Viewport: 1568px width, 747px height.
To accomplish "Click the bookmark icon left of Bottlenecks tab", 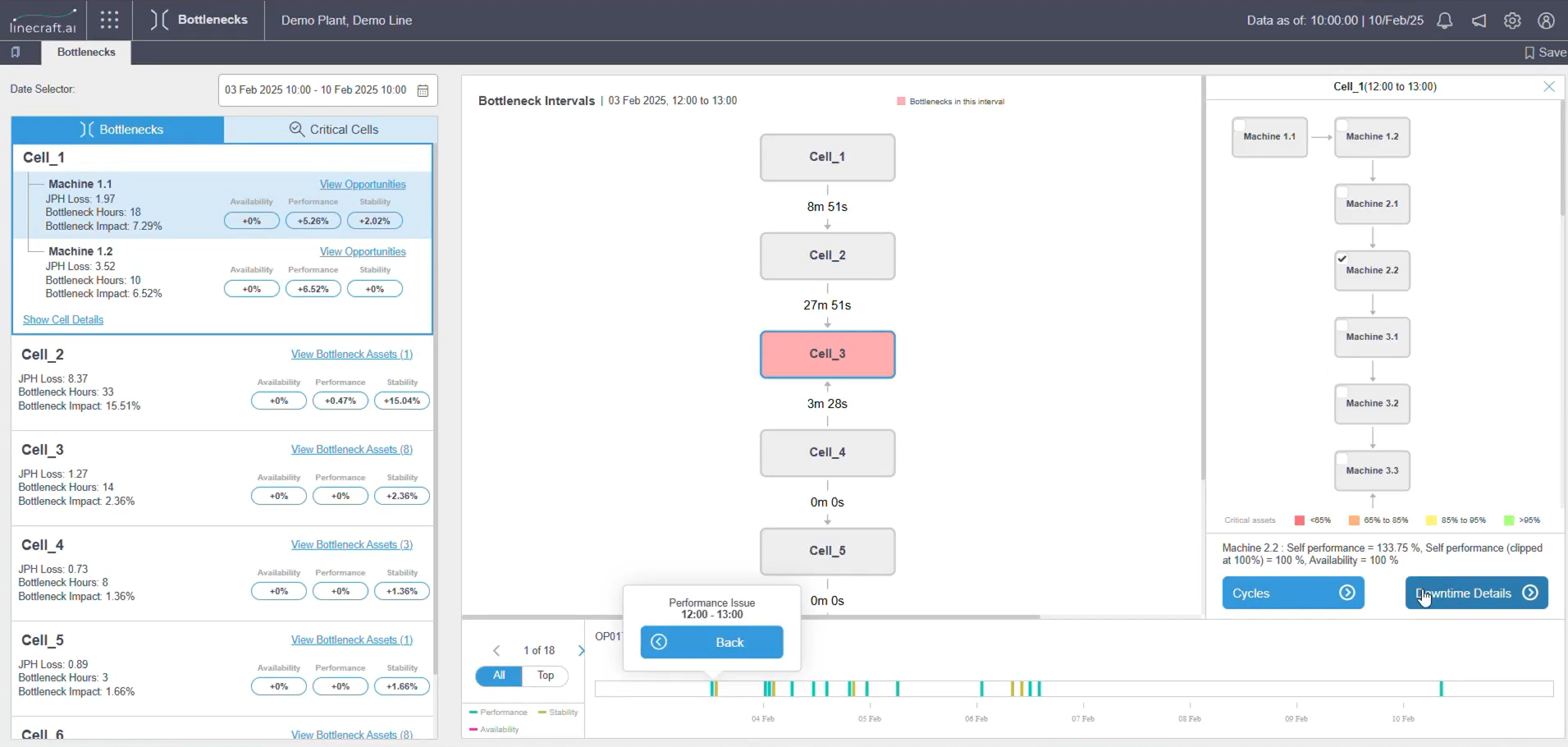I will point(15,53).
